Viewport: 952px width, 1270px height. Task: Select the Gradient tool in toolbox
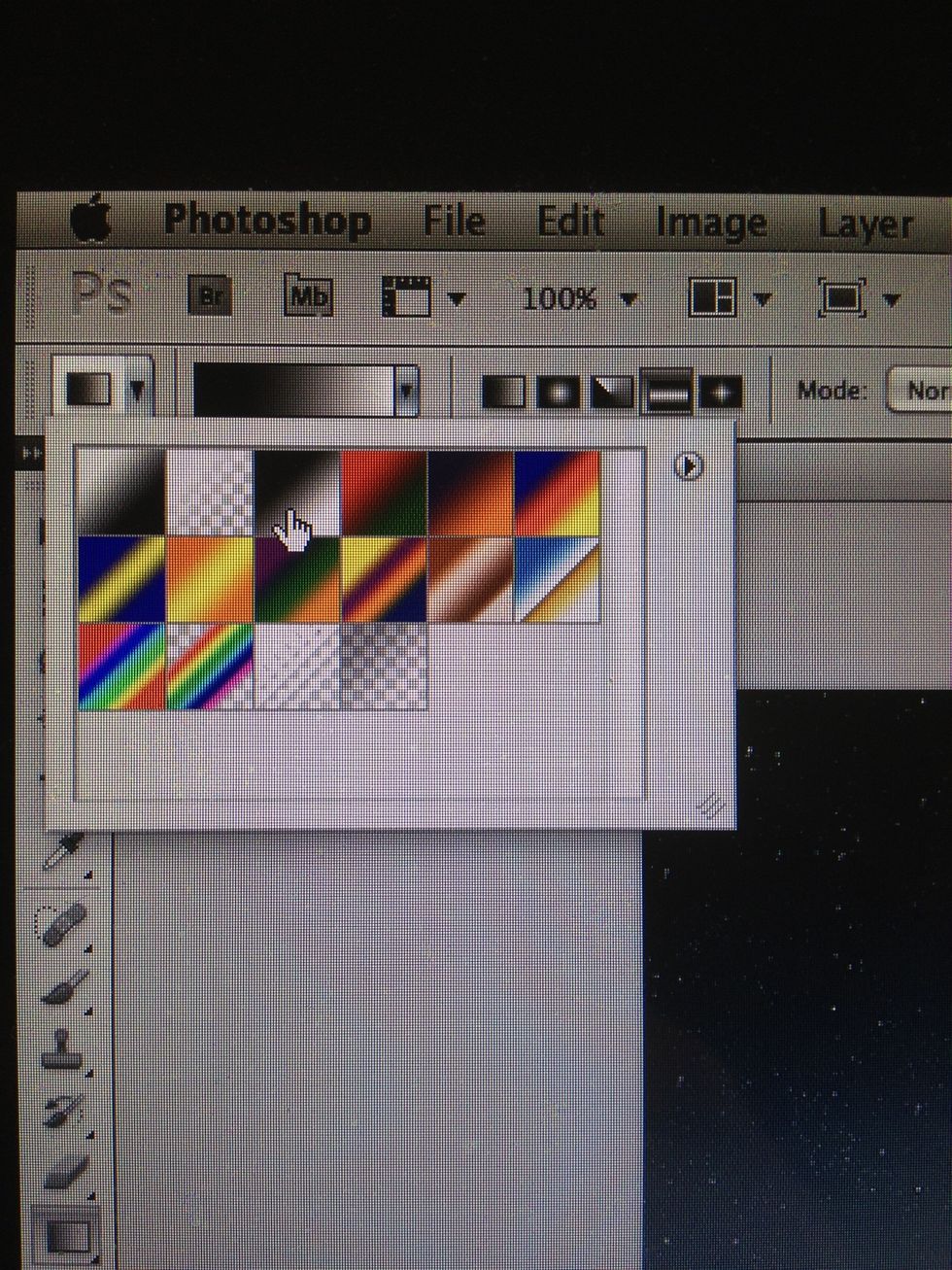[66, 1237]
